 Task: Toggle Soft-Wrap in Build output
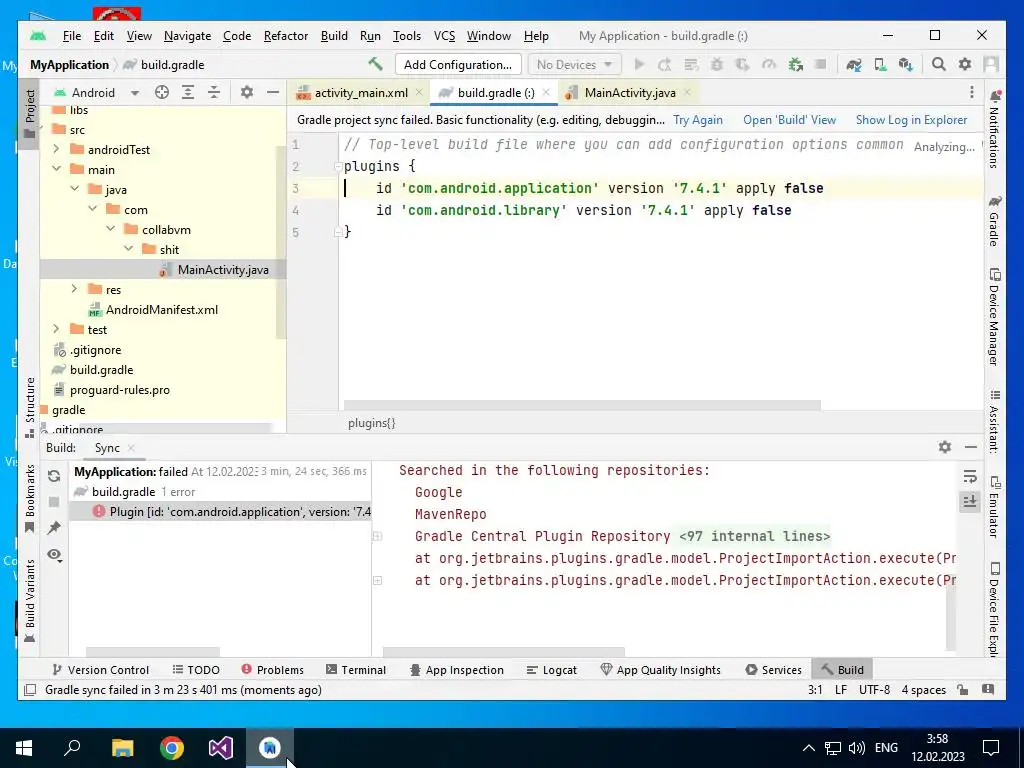tap(970, 477)
